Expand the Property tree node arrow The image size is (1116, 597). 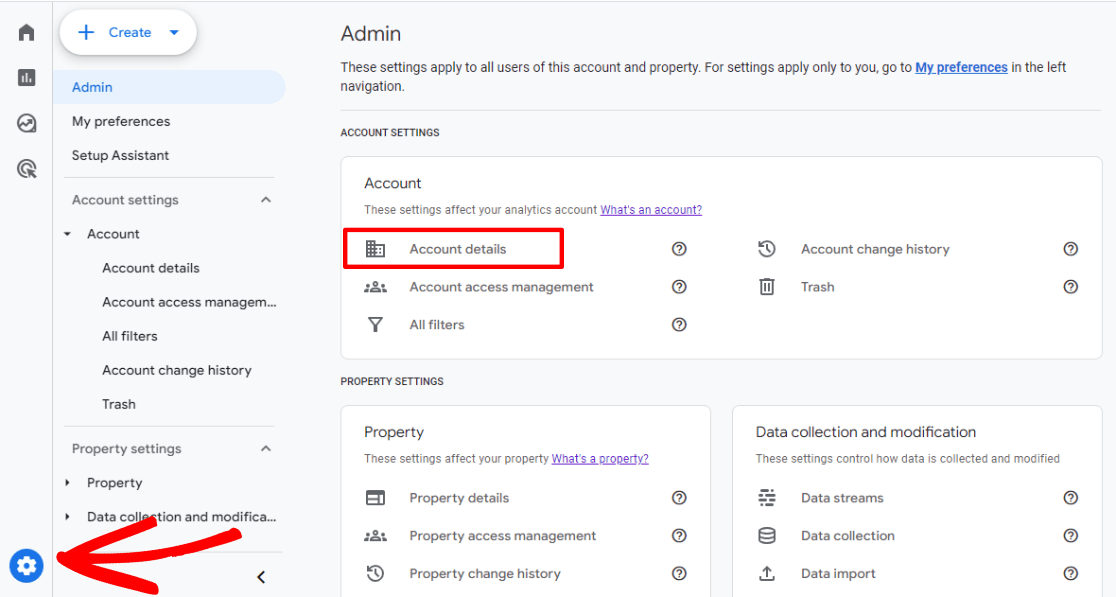(68, 483)
